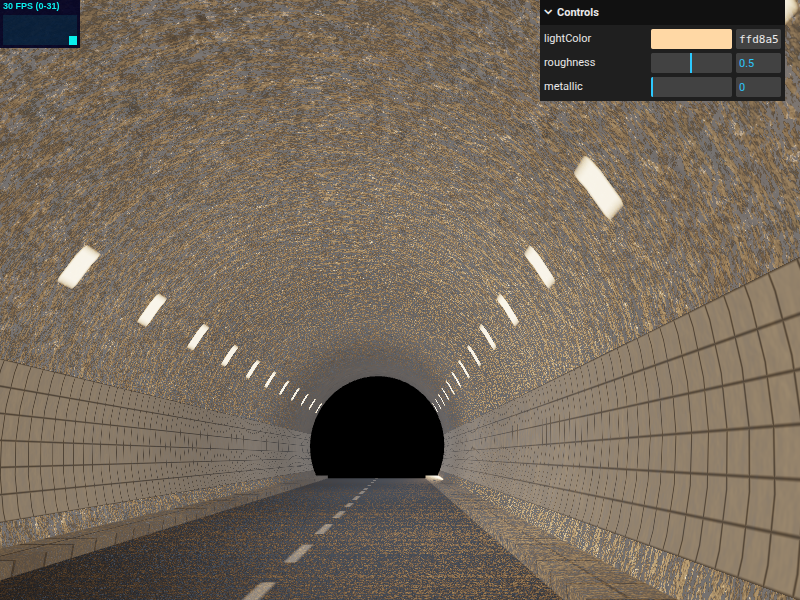Screen dimensions: 800x600
Task: Click the cyan bar in the FPS graph
Action: pyautogui.click(x=71, y=38)
